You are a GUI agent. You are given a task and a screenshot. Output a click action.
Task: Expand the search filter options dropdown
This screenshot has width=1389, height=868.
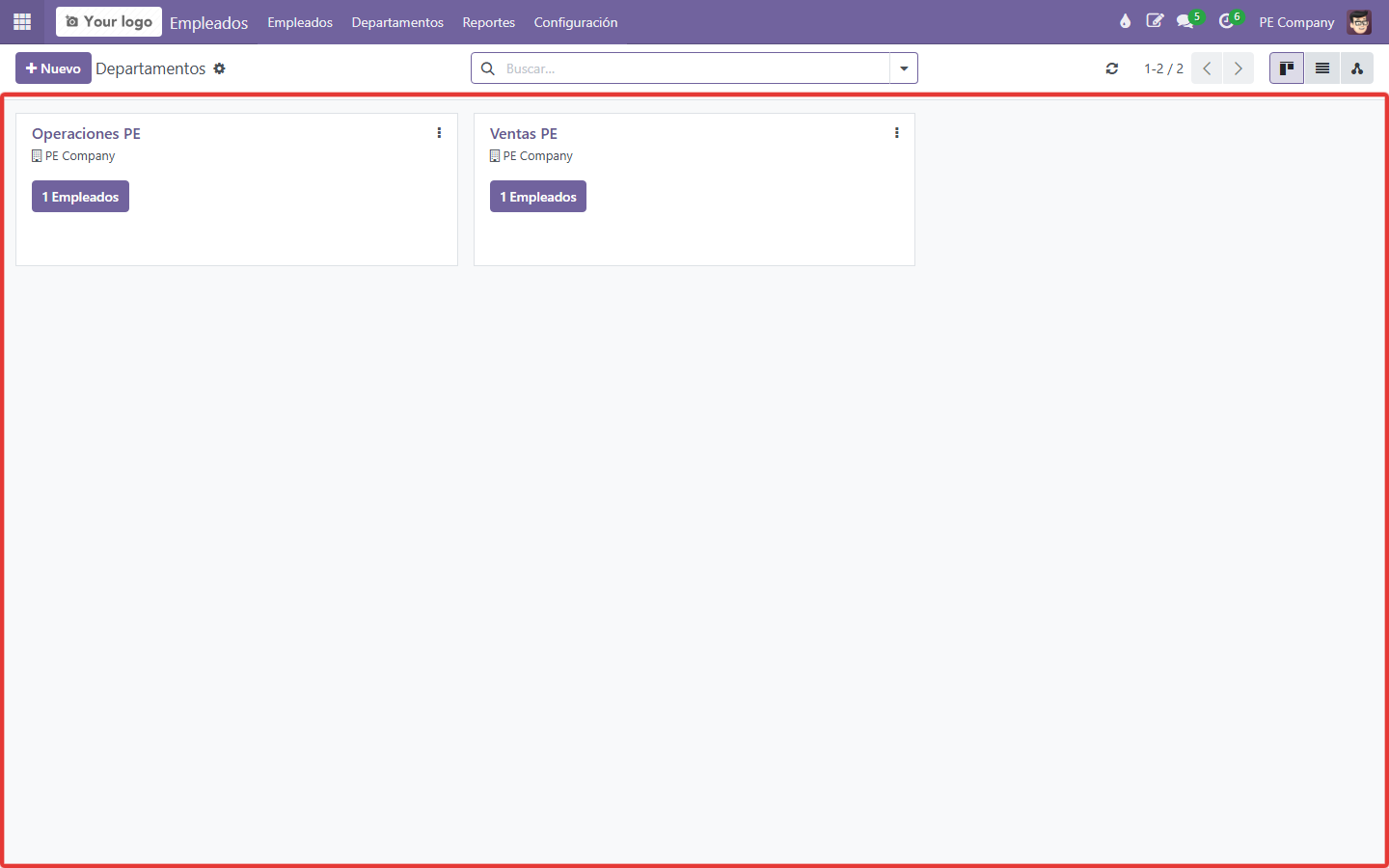904,68
